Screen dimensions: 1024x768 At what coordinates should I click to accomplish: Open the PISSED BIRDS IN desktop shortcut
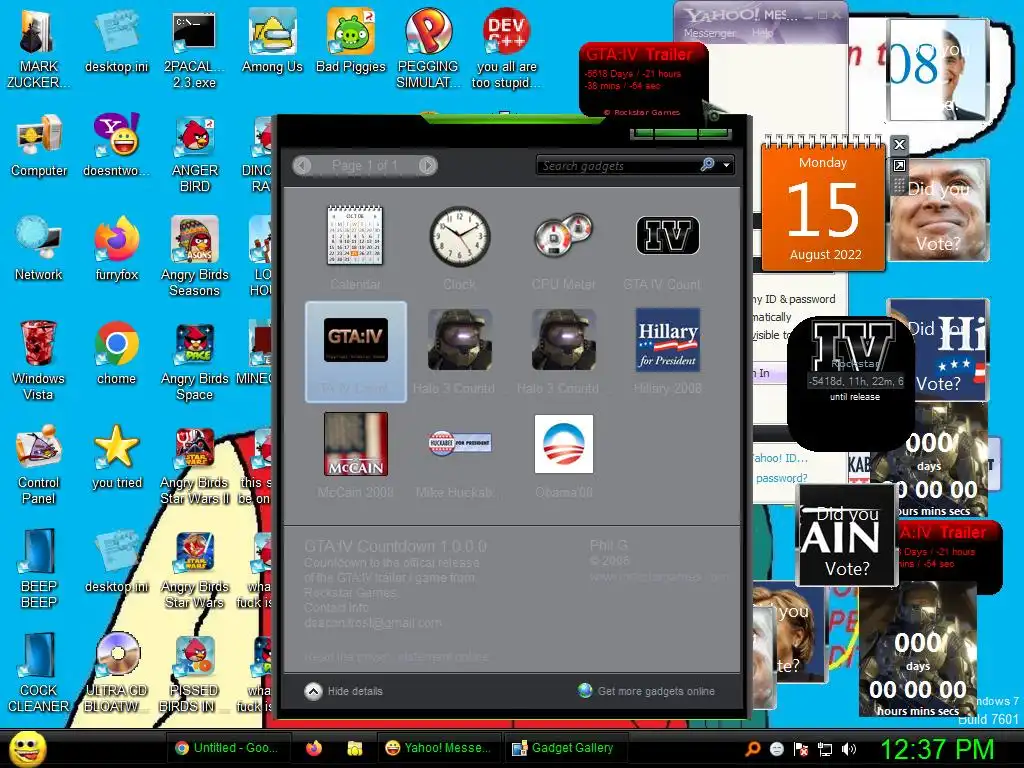point(195,672)
